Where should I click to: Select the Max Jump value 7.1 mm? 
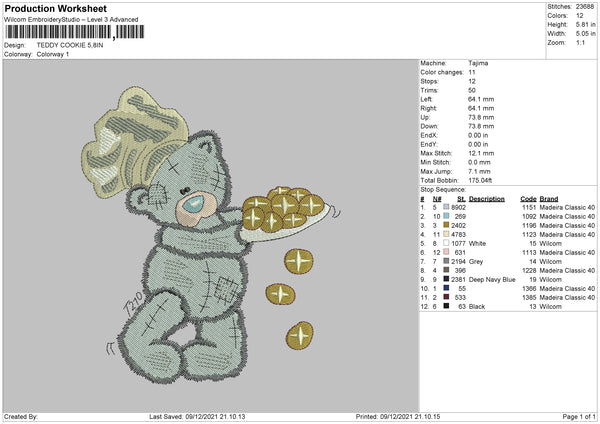[479, 171]
